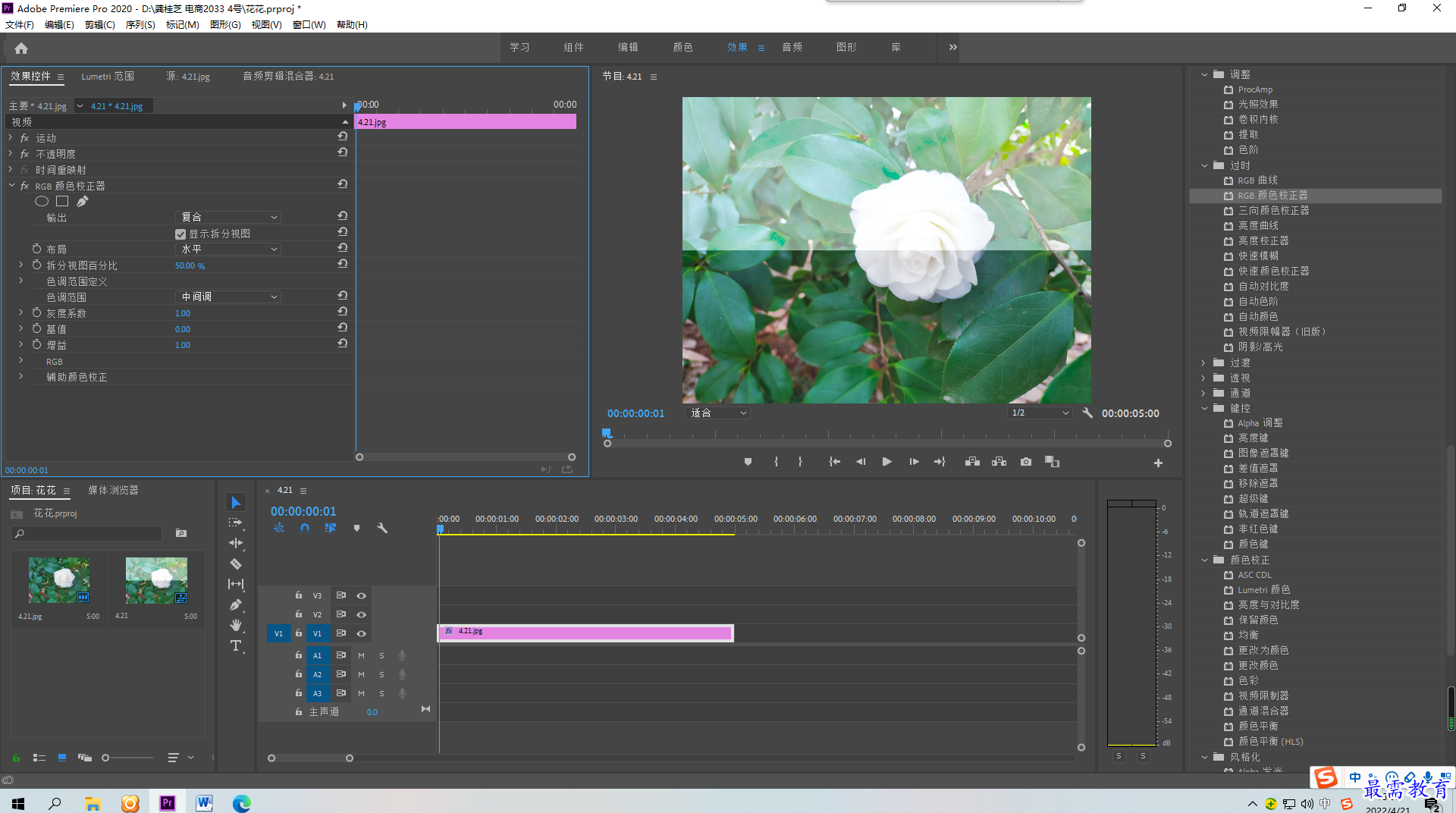Play the program monitor preview
Viewport: 1456px width, 813px height.
pos(886,462)
